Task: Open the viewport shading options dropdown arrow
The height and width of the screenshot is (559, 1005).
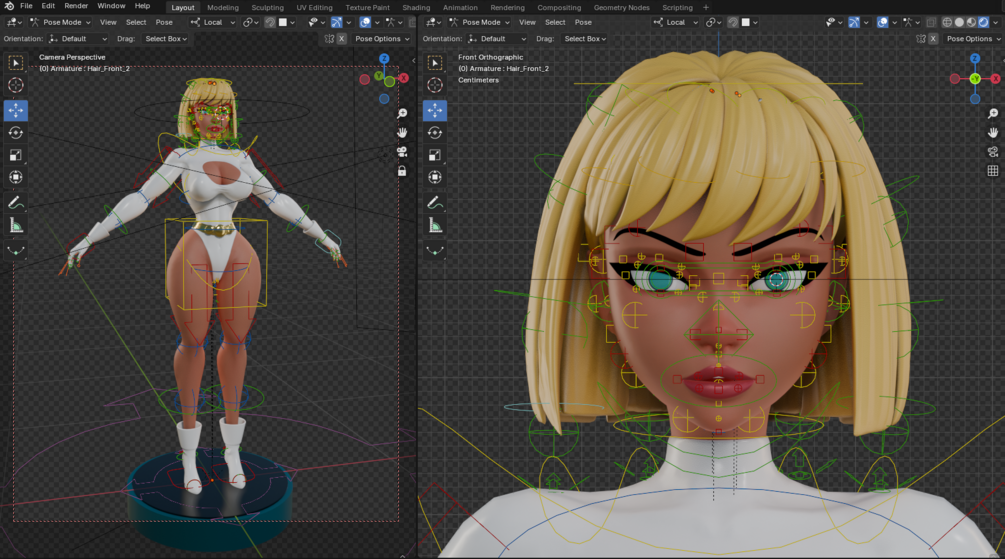Action: coord(997,22)
